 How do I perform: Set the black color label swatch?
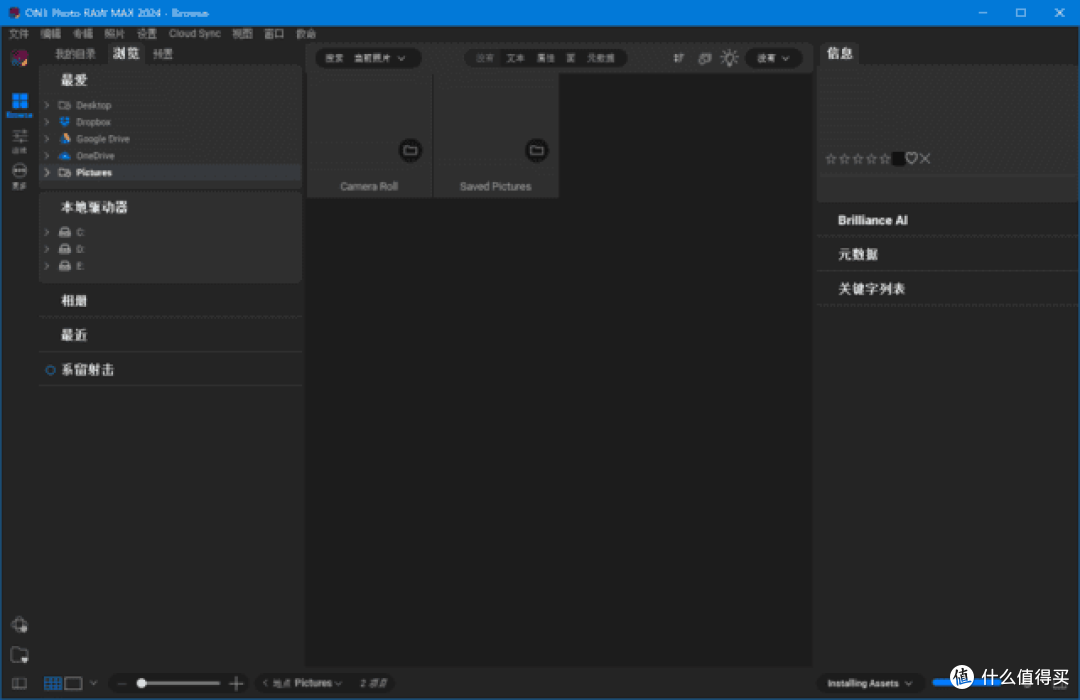click(x=898, y=159)
